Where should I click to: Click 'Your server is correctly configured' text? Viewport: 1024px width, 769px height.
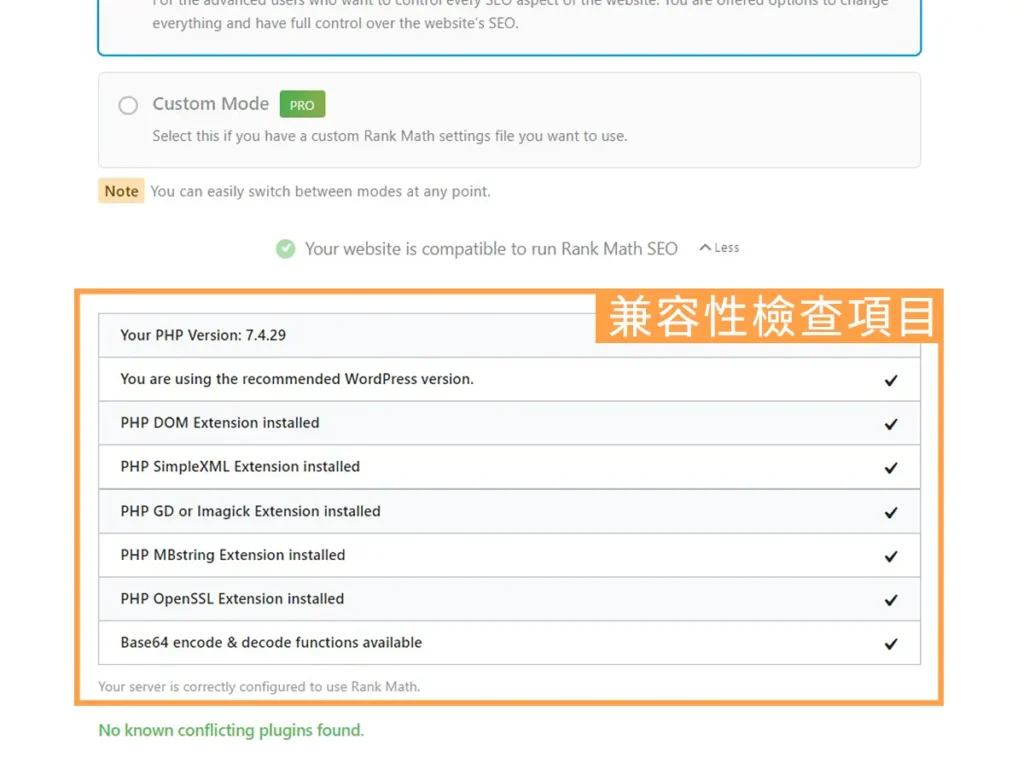pos(259,686)
